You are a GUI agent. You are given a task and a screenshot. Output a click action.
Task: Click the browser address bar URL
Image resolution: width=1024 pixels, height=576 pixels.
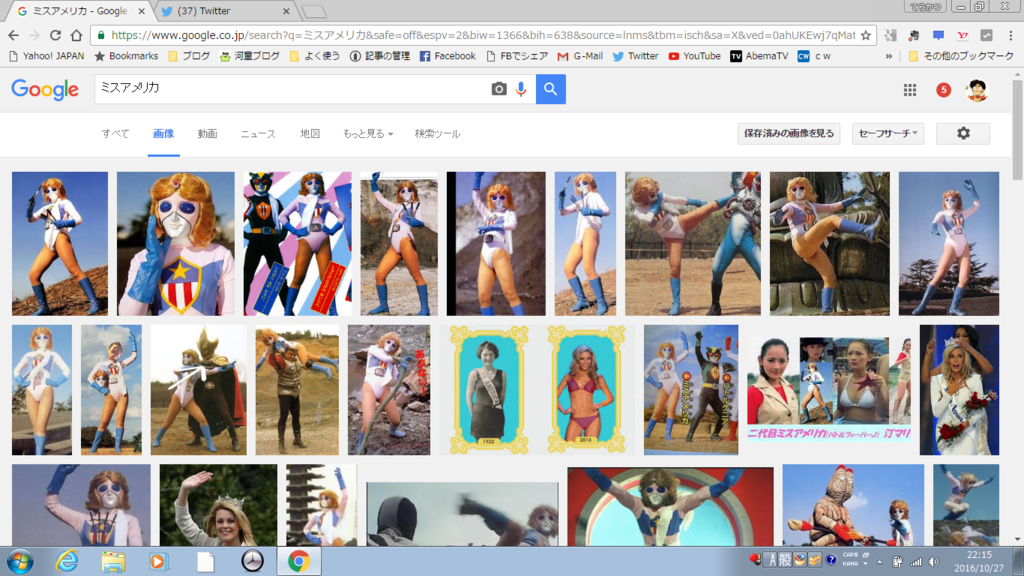pos(483,35)
